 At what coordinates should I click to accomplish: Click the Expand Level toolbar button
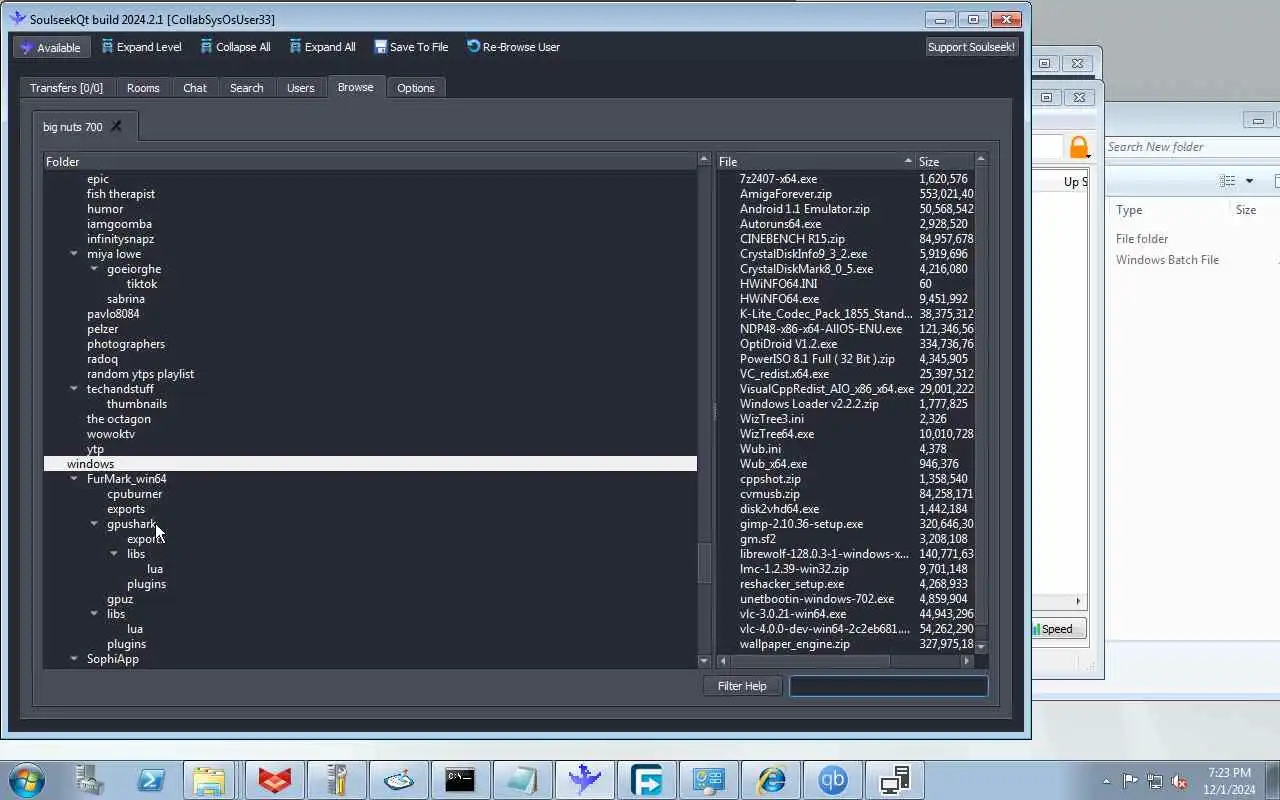pos(141,47)
